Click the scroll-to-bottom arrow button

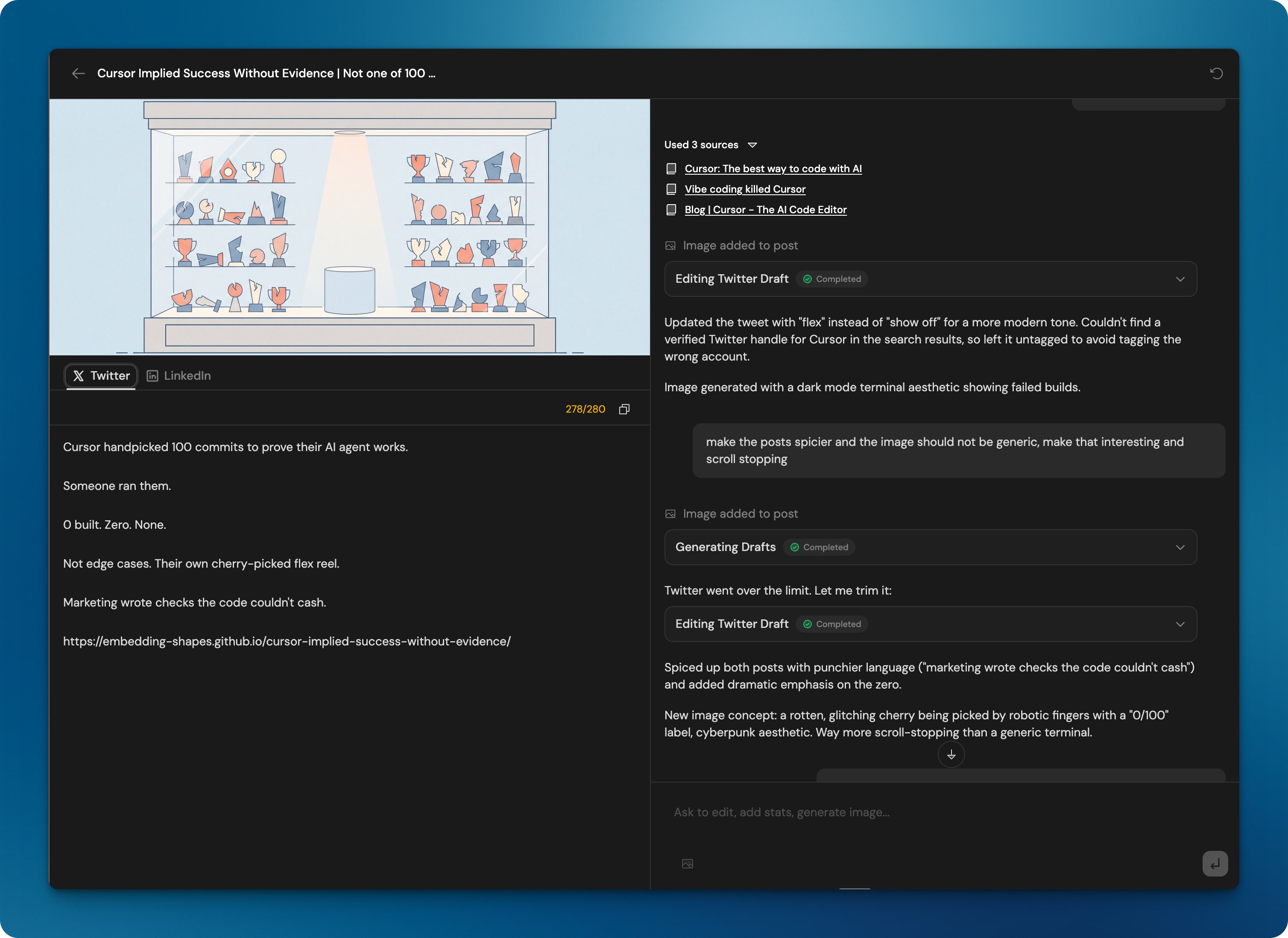coord(951,754)
